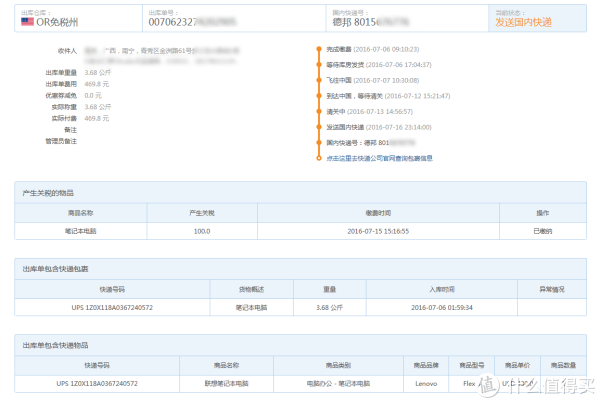Click the 飞往中国 timeline entry
Viewport: 600px width, 403px height.
(372, 80)
